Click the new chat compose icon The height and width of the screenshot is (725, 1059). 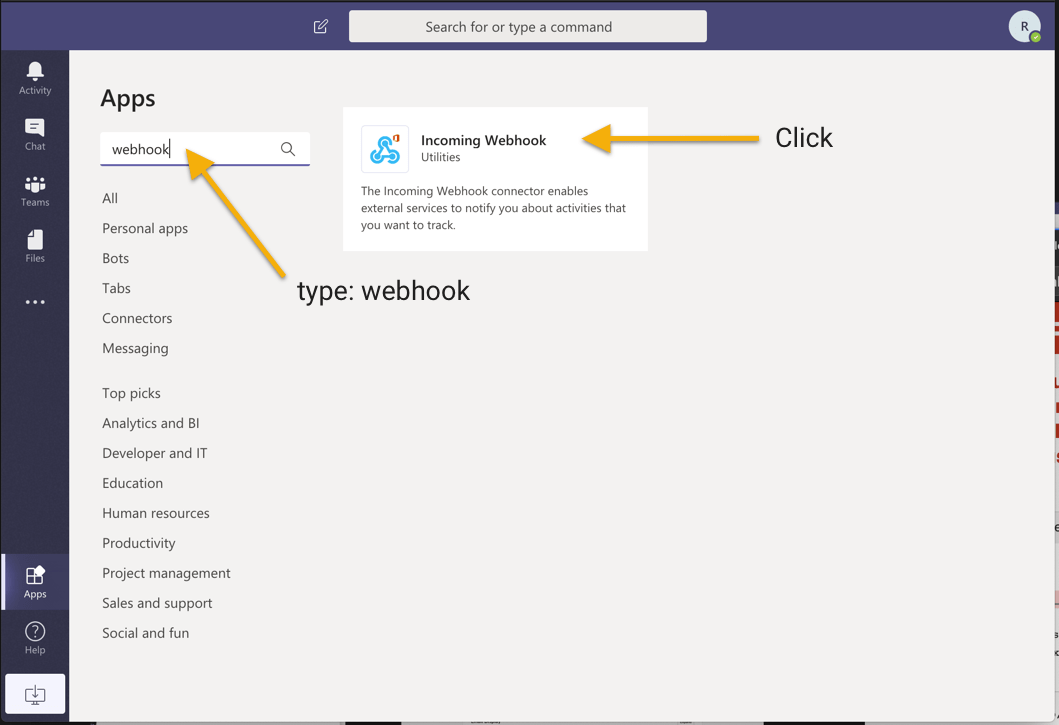point(321,26)
